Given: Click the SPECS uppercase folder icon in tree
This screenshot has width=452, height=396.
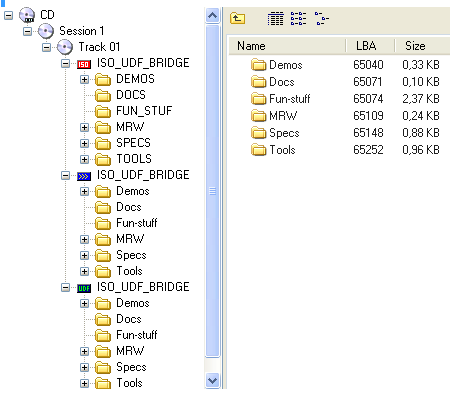Looking at the screenshot, I should point(103,143).
